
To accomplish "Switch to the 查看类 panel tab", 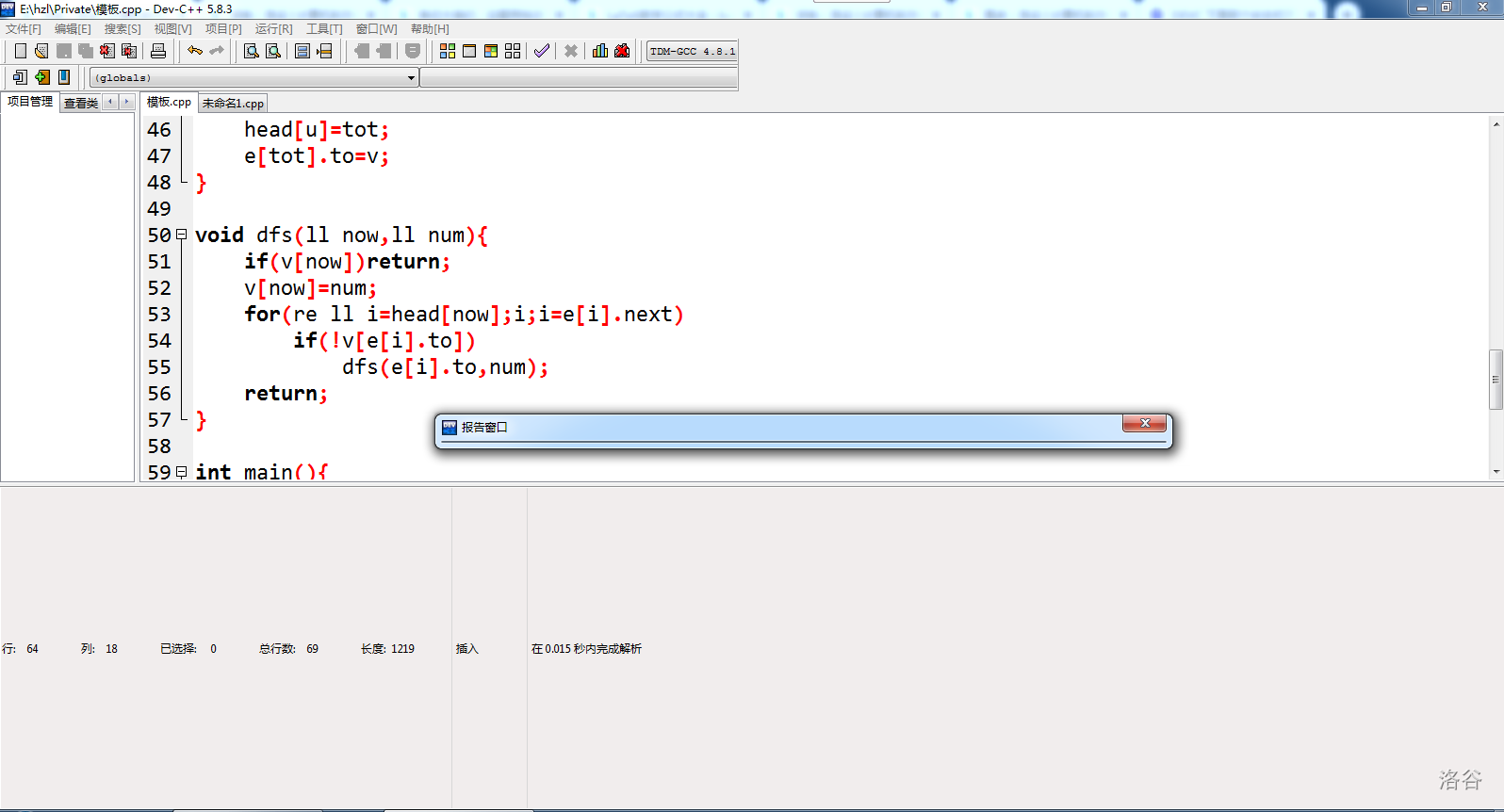I will click(x=81, y=104).
